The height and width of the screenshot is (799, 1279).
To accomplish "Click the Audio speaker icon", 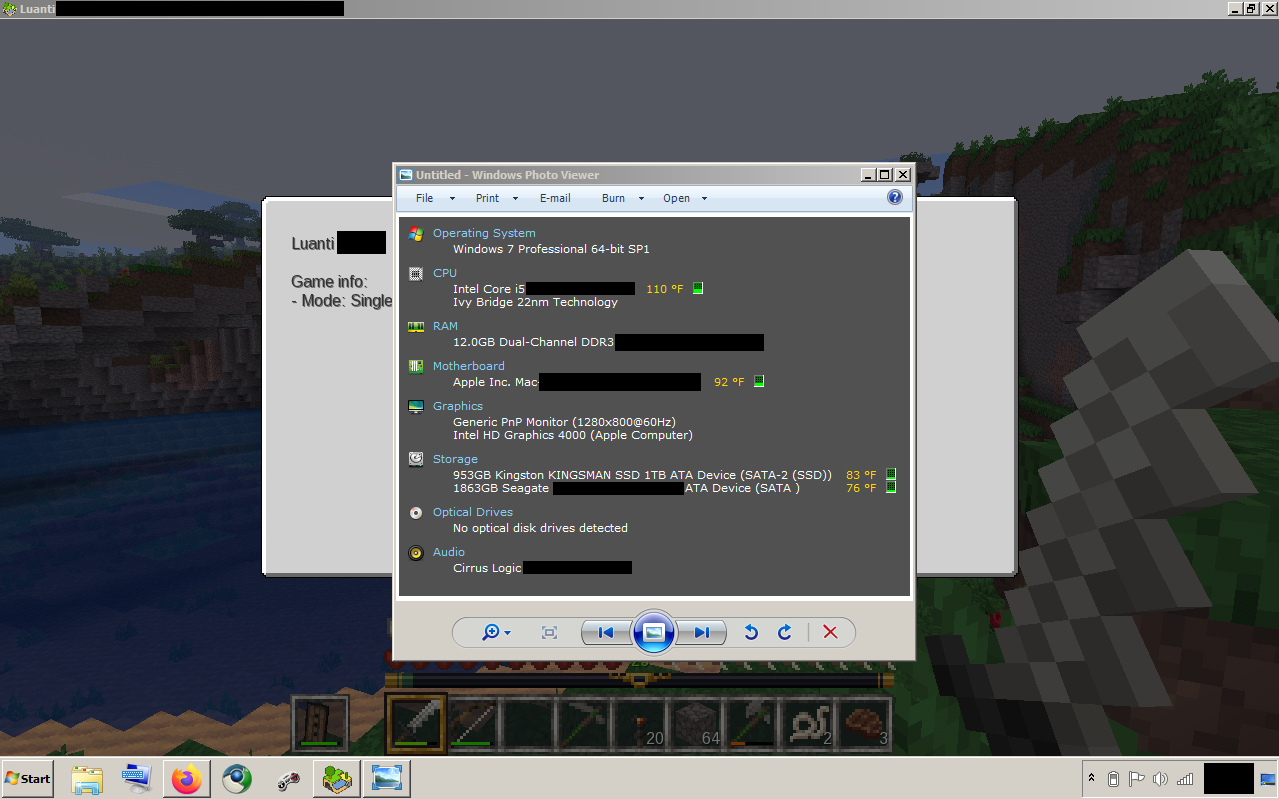I will (x=416, y=552).
